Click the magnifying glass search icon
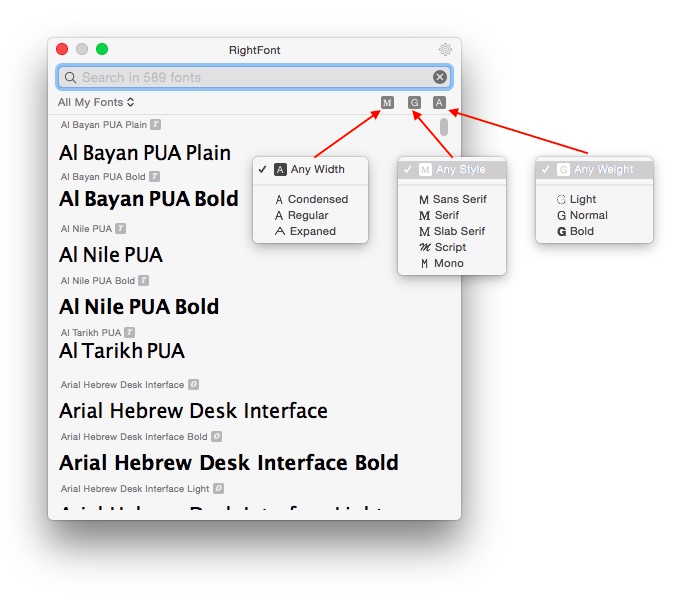Screen dimensions: 700x594 click(x=70, y=78)
